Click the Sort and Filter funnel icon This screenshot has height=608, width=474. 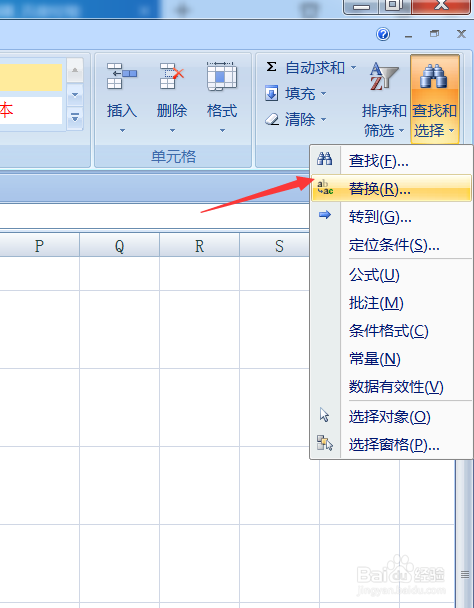point(383,76)
